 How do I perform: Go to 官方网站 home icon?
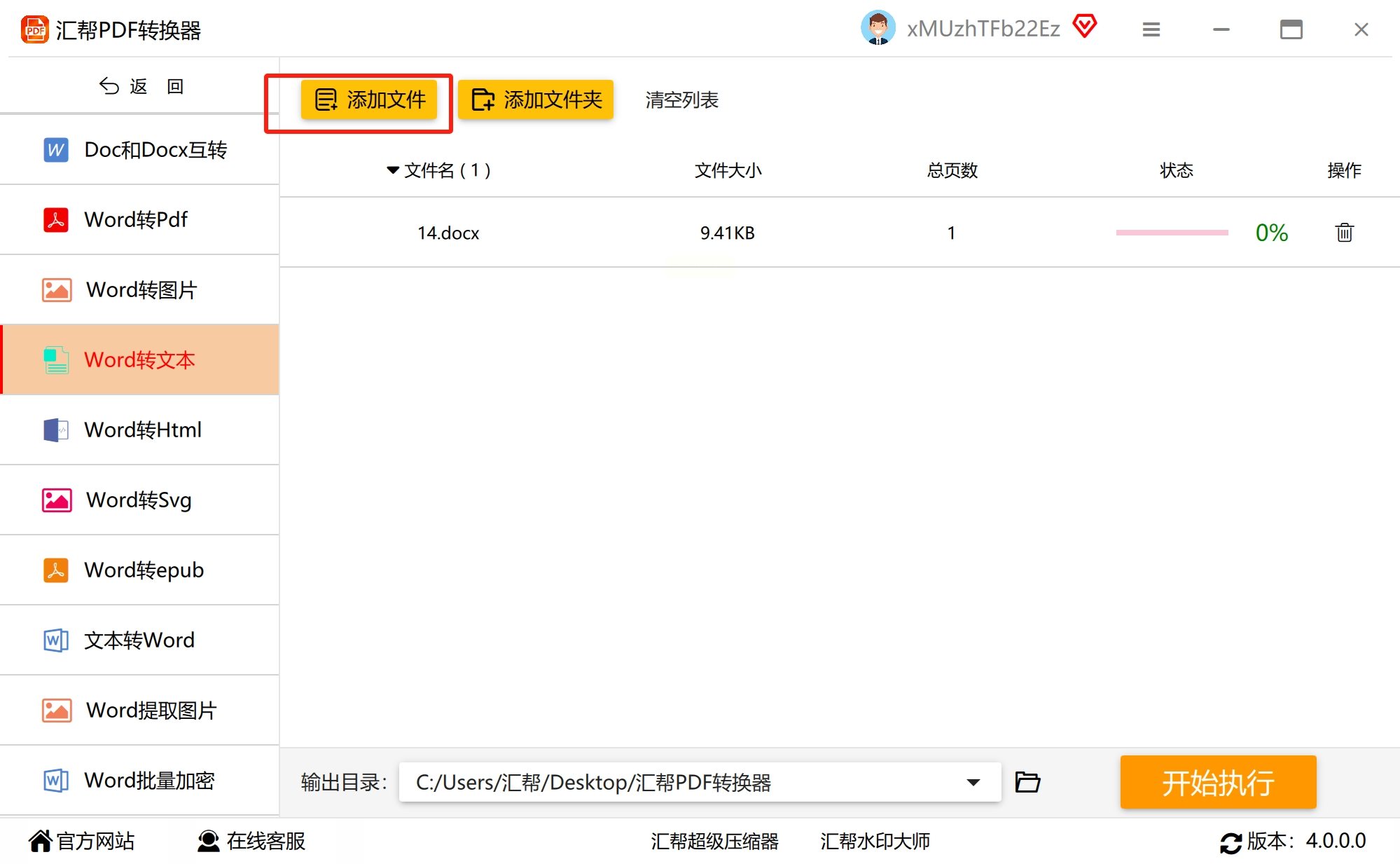click(41, 841)
